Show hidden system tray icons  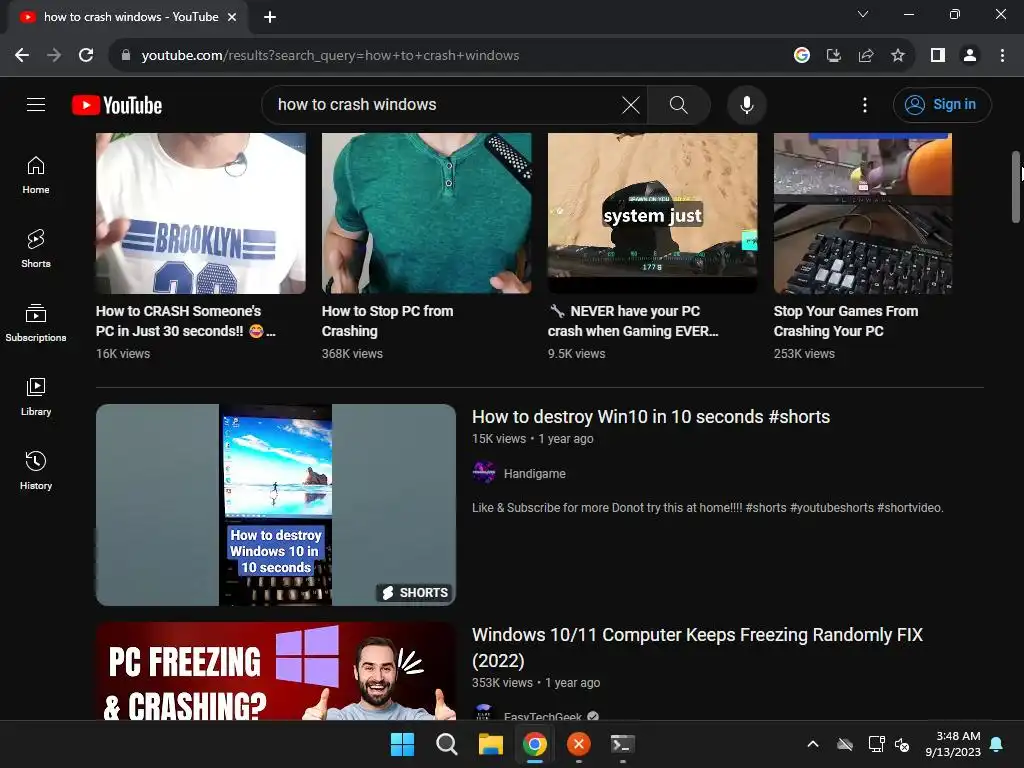813,744
